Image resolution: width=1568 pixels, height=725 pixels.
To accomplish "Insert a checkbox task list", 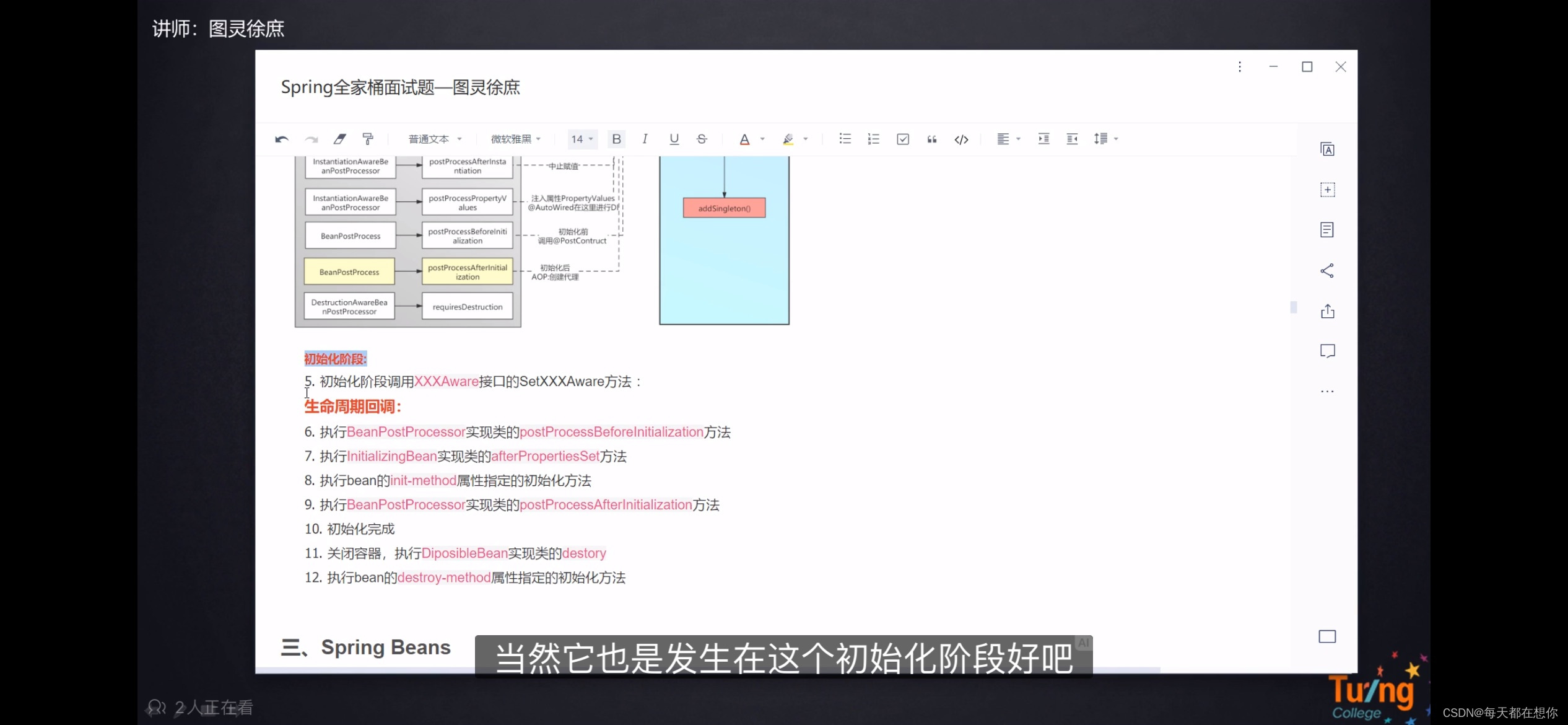I will coord(903,139).
